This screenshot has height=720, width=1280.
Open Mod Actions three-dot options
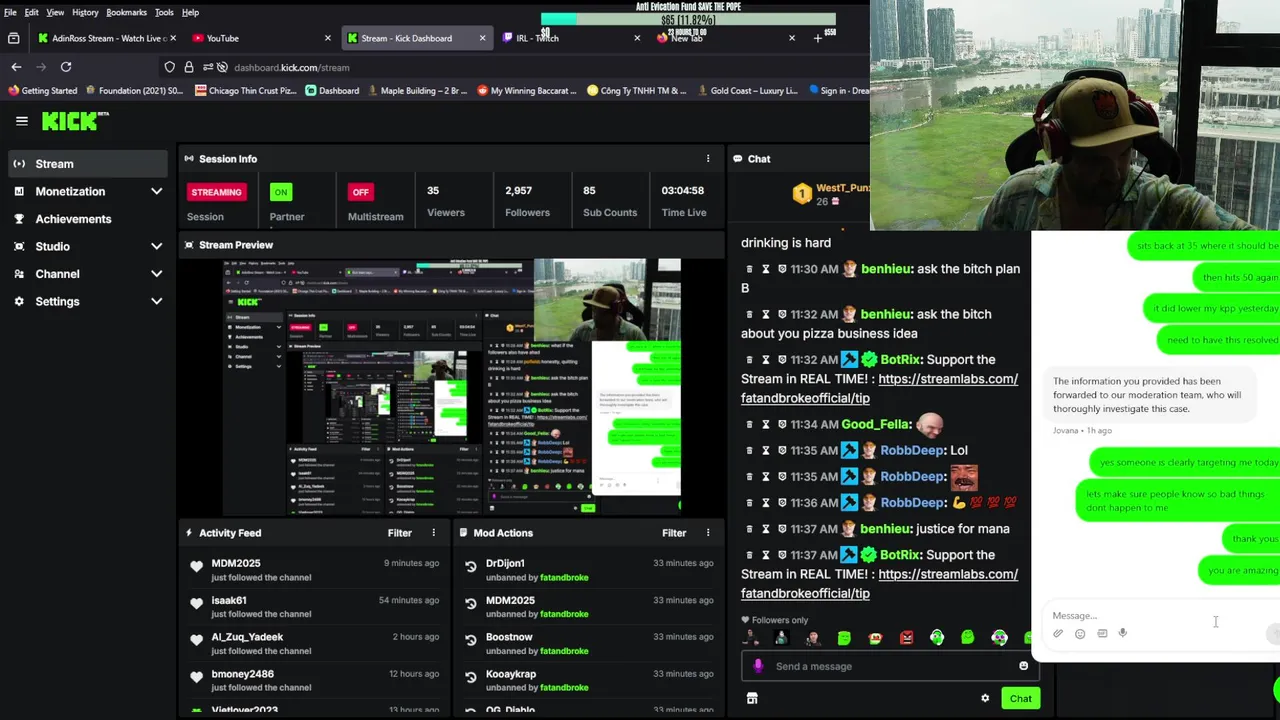pyautogui.click(x=708, y=533)
